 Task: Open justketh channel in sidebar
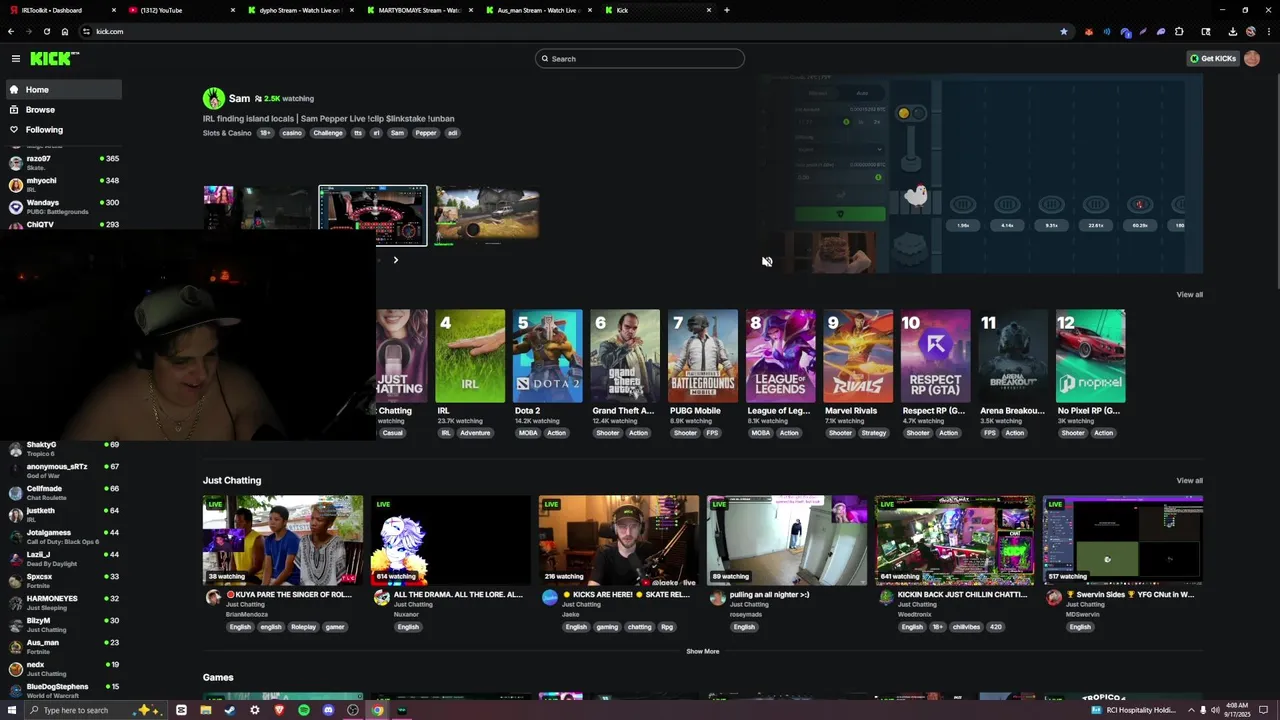coord(62,514)
